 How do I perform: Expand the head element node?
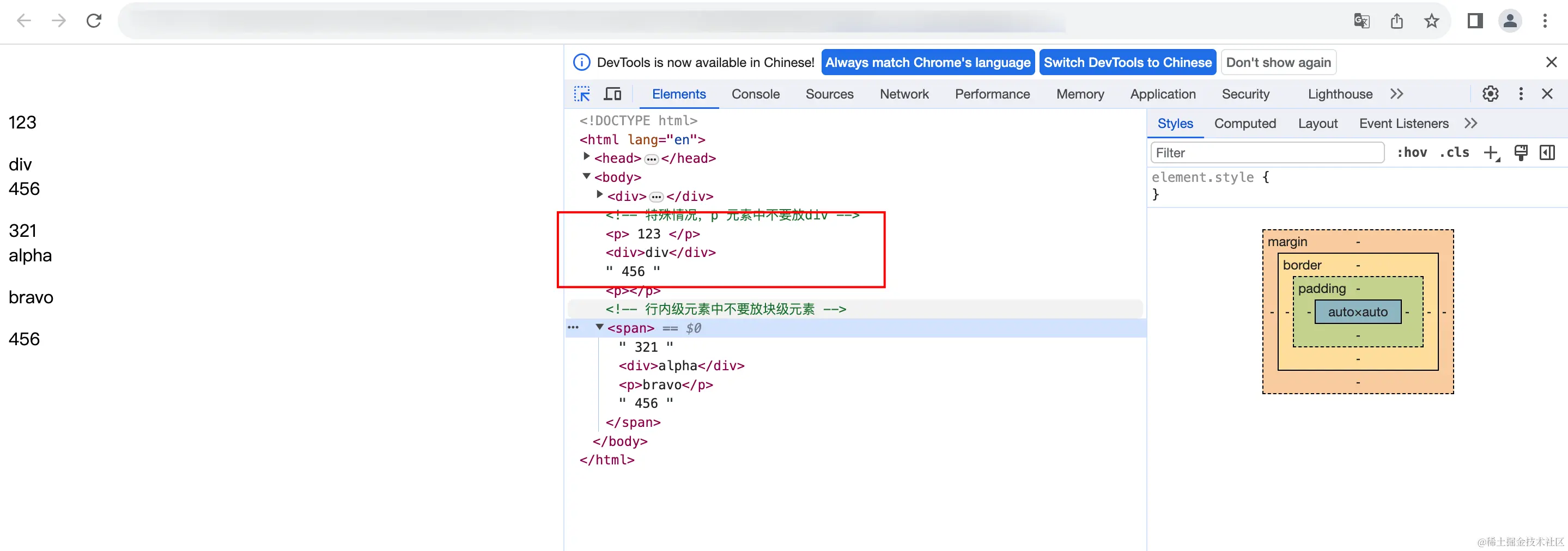click(586, 157)
